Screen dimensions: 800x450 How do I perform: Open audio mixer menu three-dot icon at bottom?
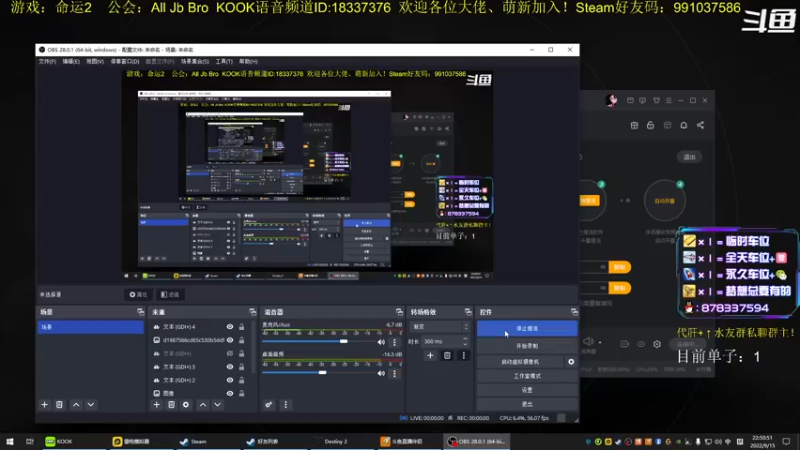(286, 405)
